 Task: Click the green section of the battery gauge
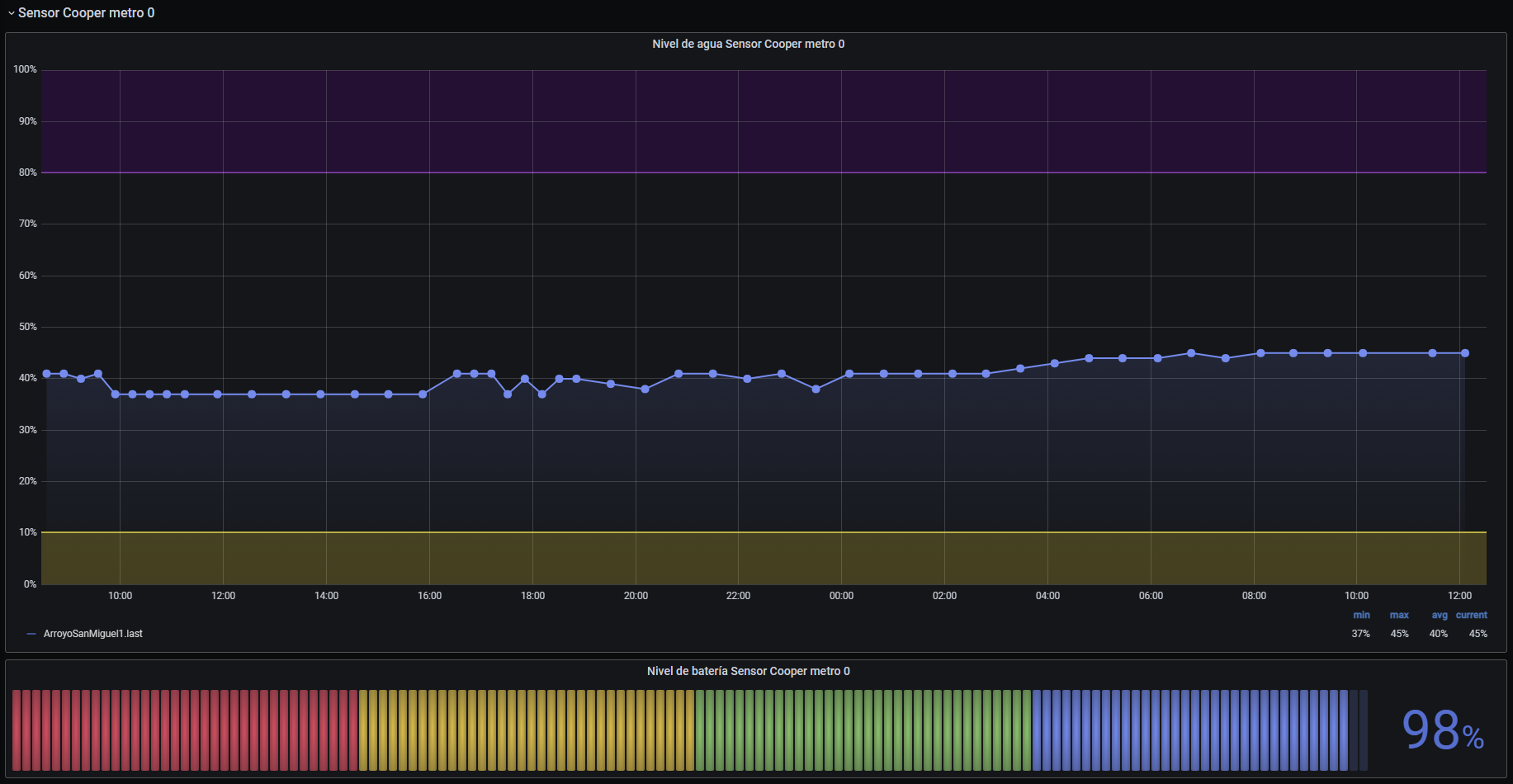tap(863, 730)
